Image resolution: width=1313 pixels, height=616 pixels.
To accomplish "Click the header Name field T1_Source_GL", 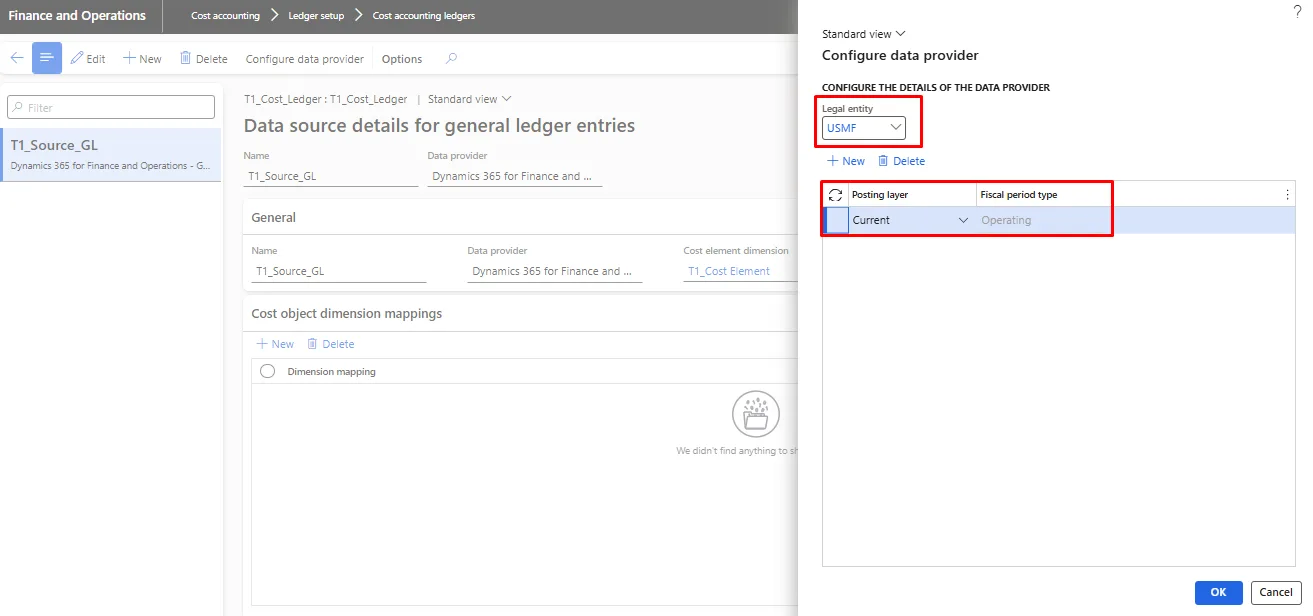I will [x=331, y=176].
